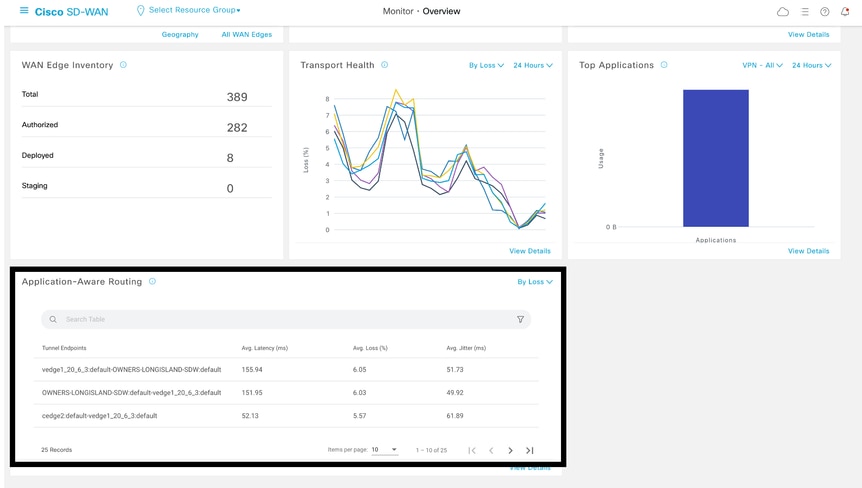The width and height of the screenshot is (862, 488).
Task: Open Application-Aware Routing By Loss dropdown
Action: coord(534,282)
